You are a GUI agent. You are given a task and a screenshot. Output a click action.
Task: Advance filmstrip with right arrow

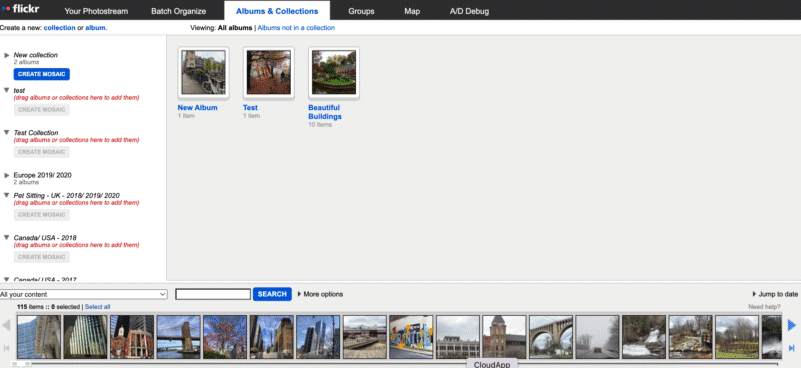[x=792, y=325]
